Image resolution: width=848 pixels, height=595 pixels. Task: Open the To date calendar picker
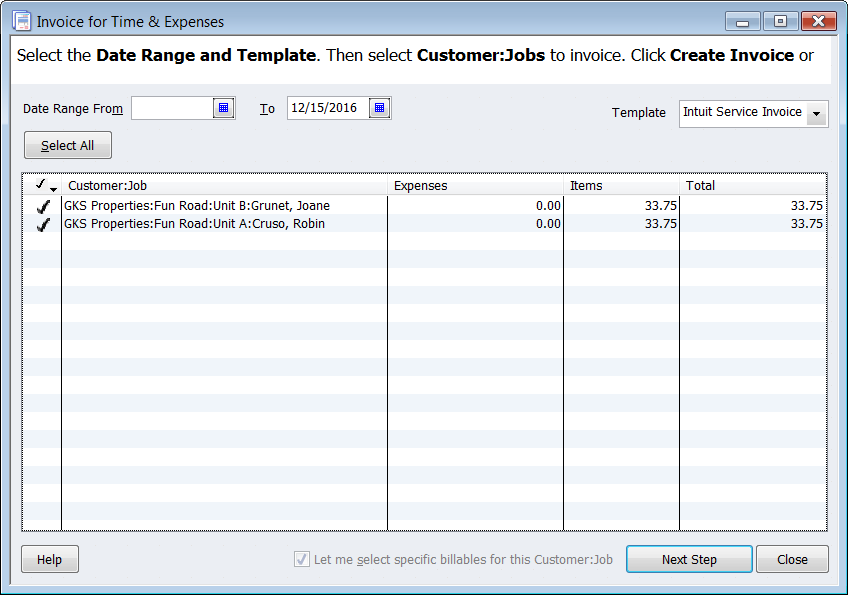click(x=379, y=108)
